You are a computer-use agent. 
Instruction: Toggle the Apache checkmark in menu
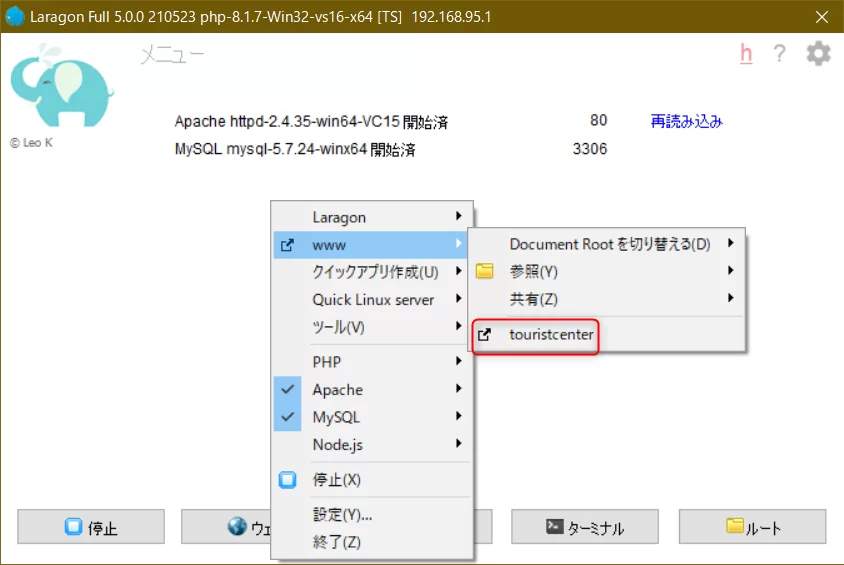click(x=287, y=389)
